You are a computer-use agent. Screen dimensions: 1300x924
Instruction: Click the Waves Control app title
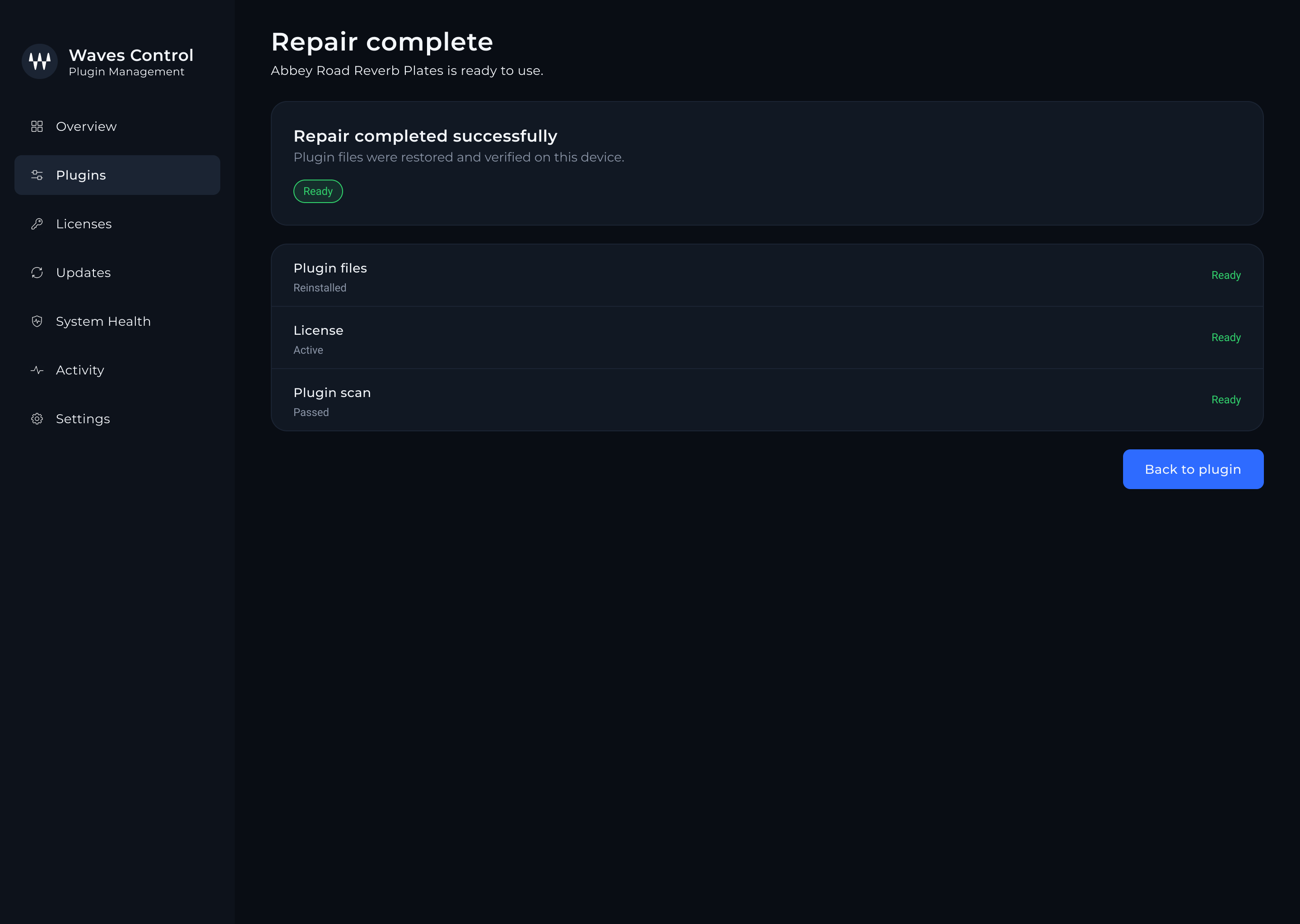131,55
